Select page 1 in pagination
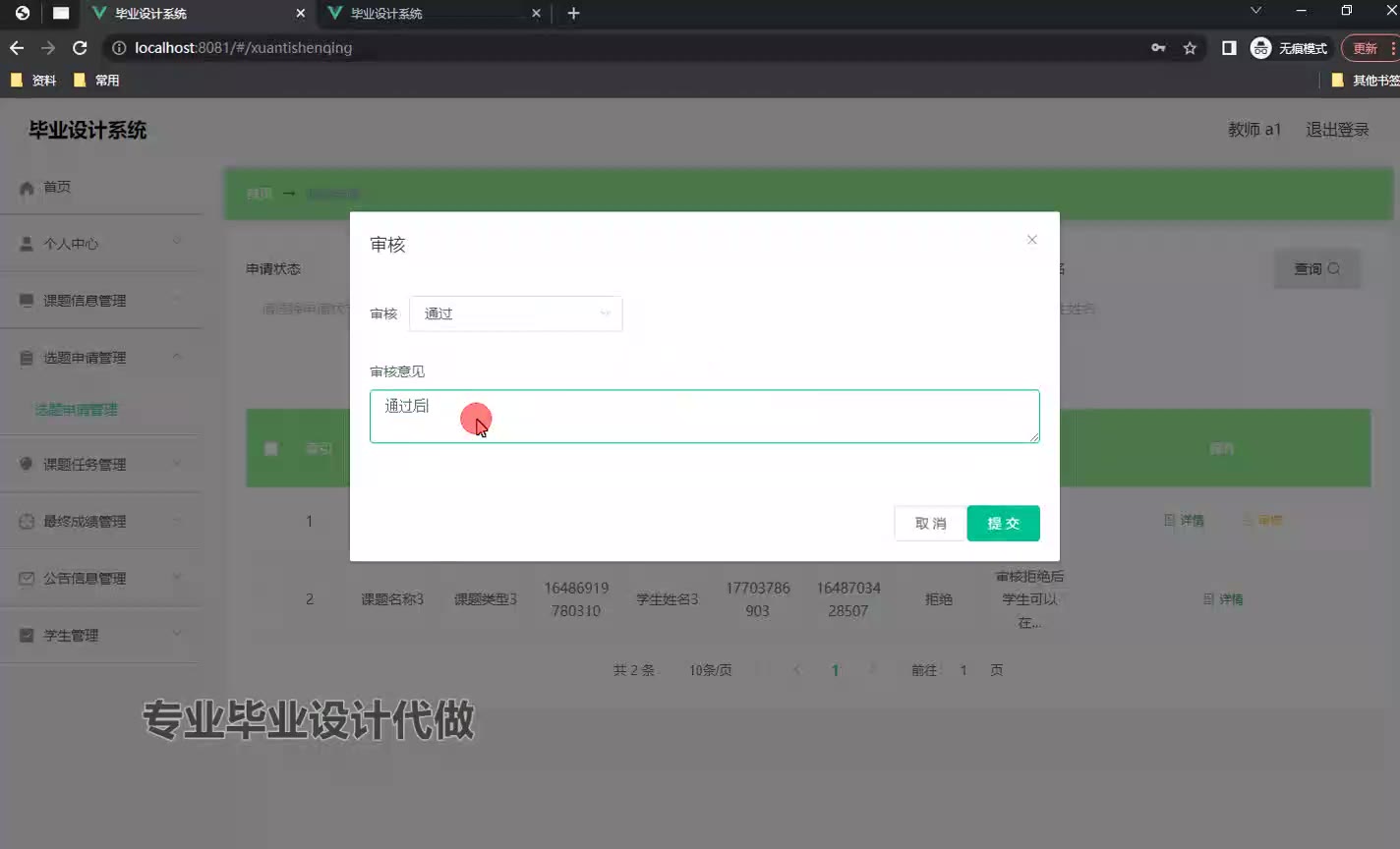1400x849 pixels. [x=835, y=670]
